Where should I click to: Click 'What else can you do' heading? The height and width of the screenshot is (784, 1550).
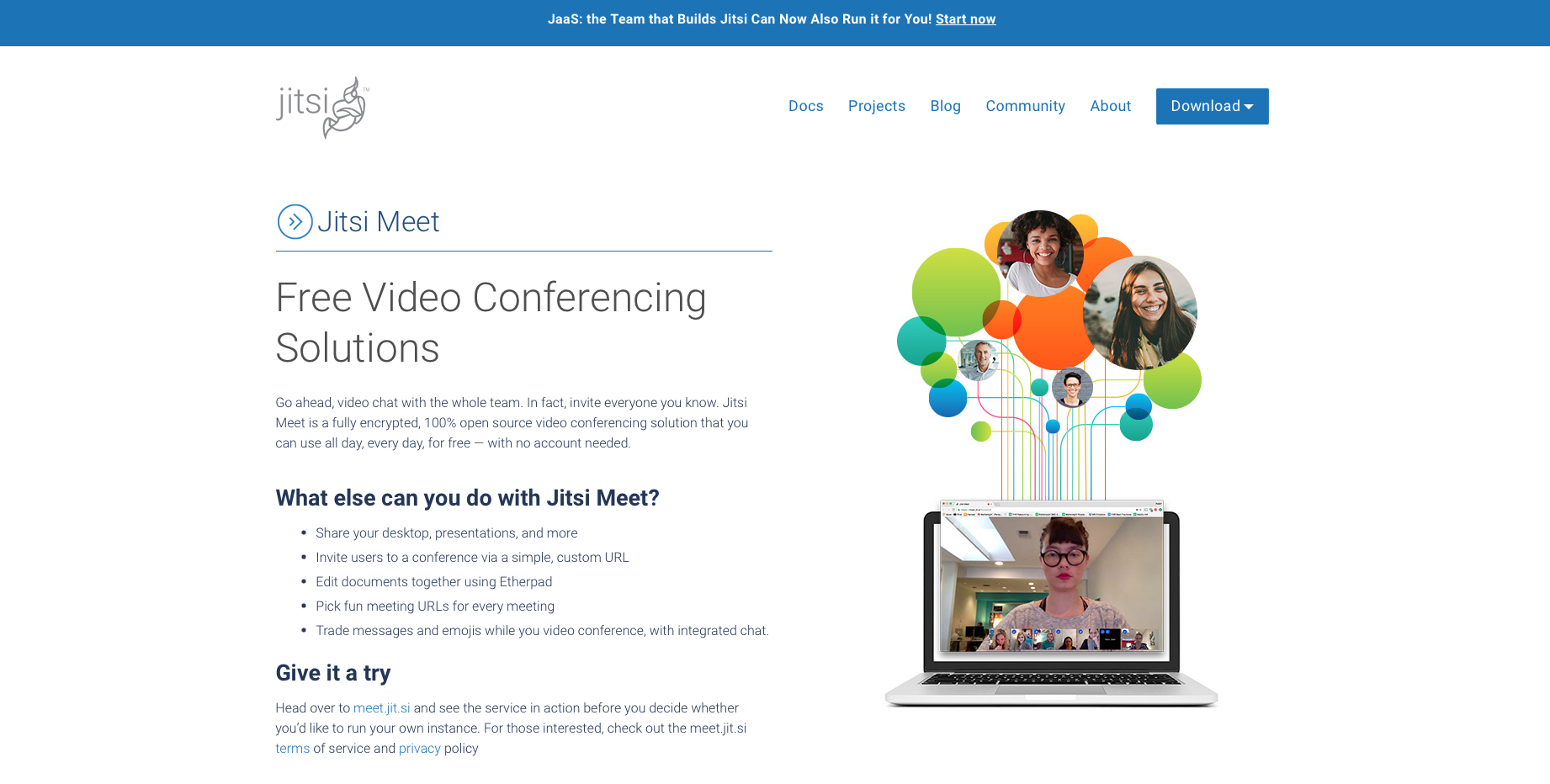(x=467, y=498)
